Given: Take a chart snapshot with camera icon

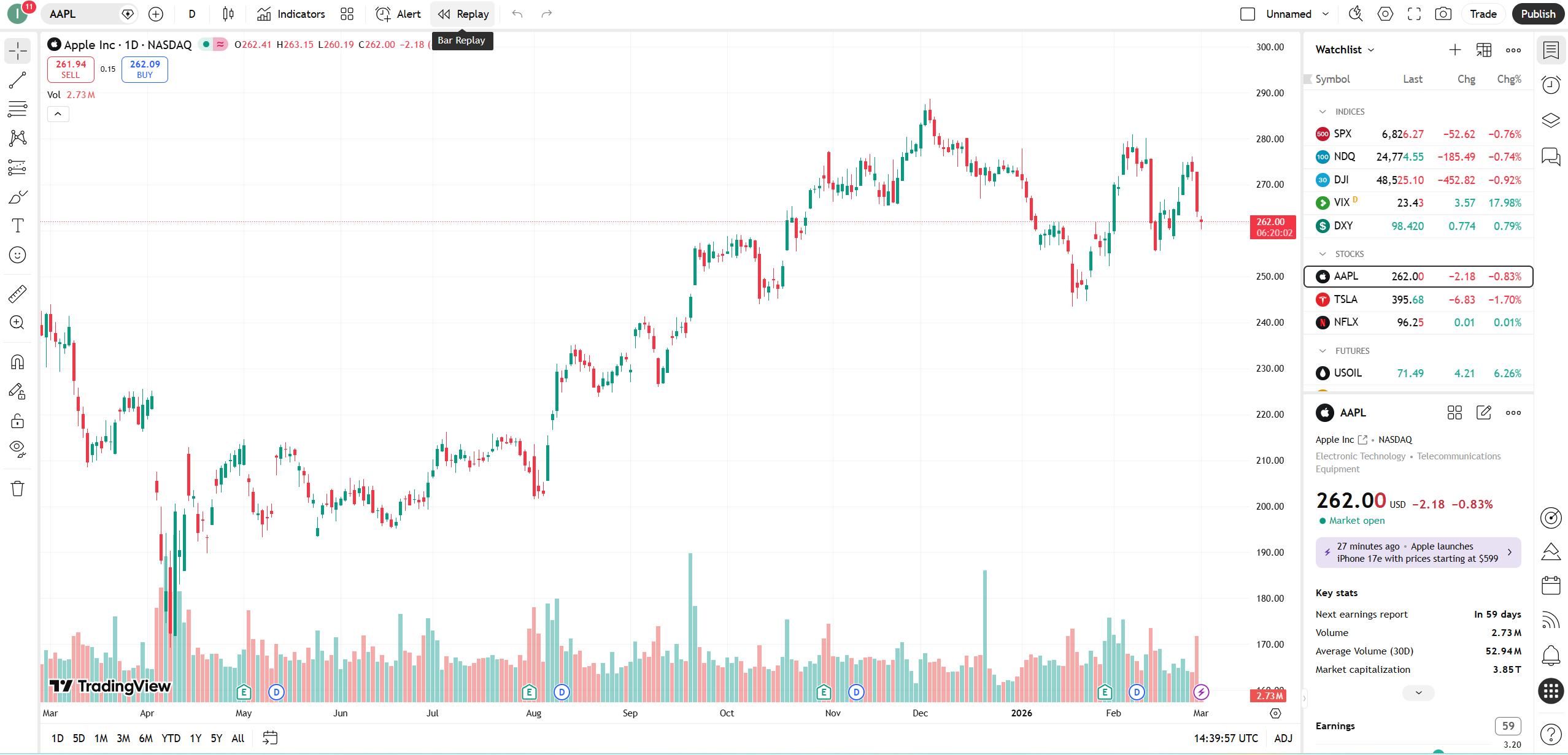Looking at the screenshot, I should 1442,13.
